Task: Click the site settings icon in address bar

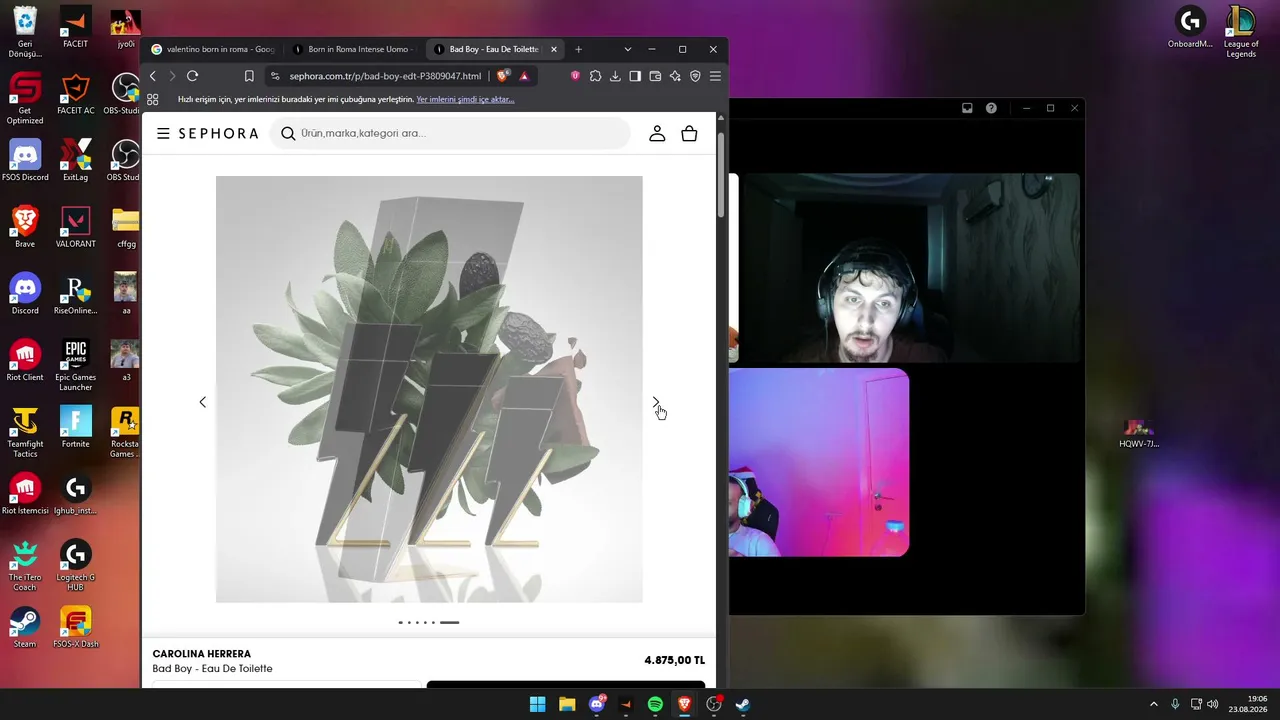Action: coord(275,76)
